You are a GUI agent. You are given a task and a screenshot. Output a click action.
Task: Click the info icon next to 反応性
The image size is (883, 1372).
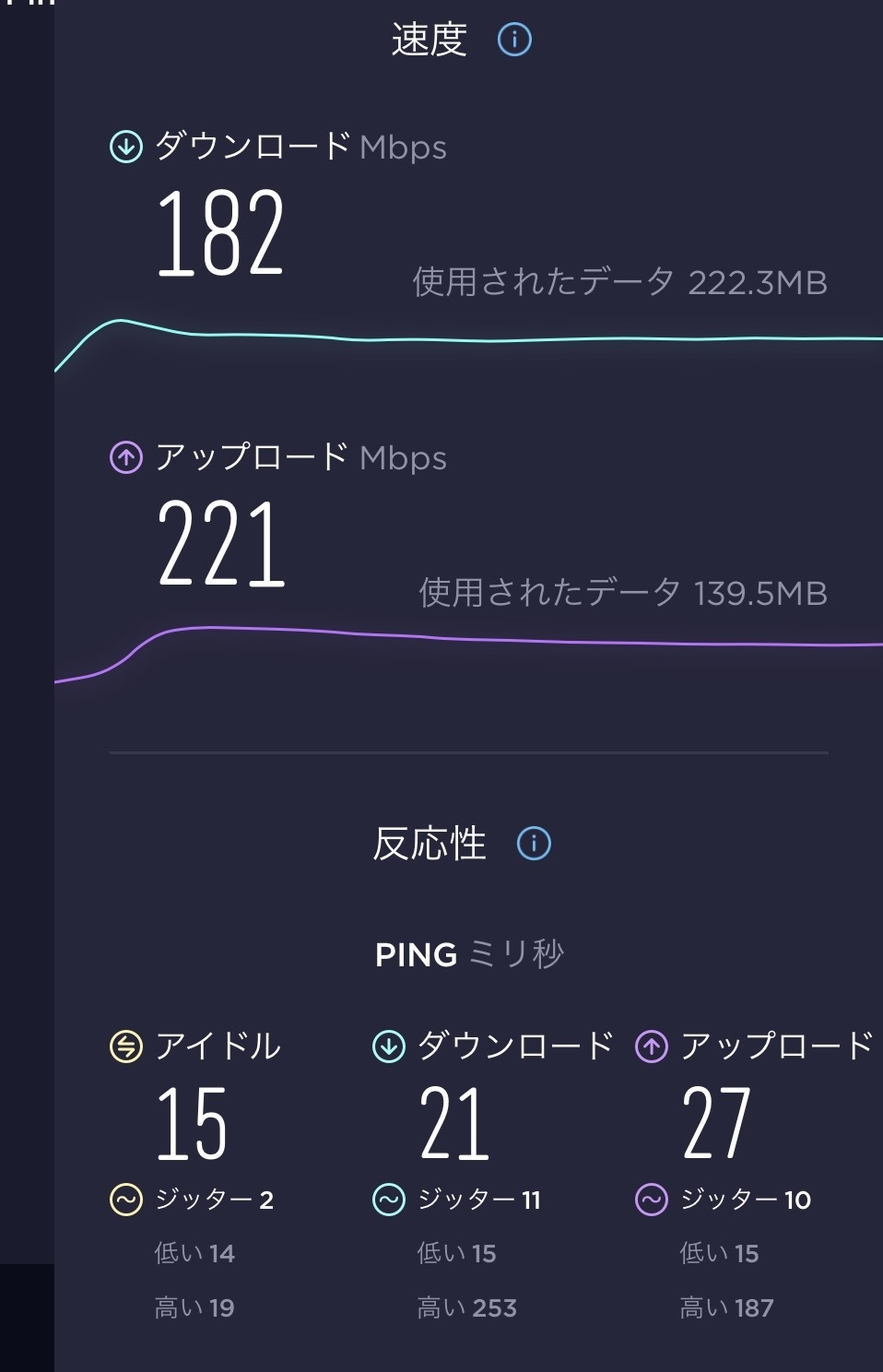tap(534, 843)
